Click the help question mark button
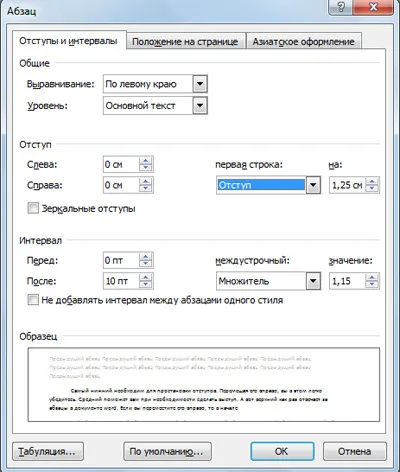This screenshot has width=400, height=472. click(x=341, y=7)
